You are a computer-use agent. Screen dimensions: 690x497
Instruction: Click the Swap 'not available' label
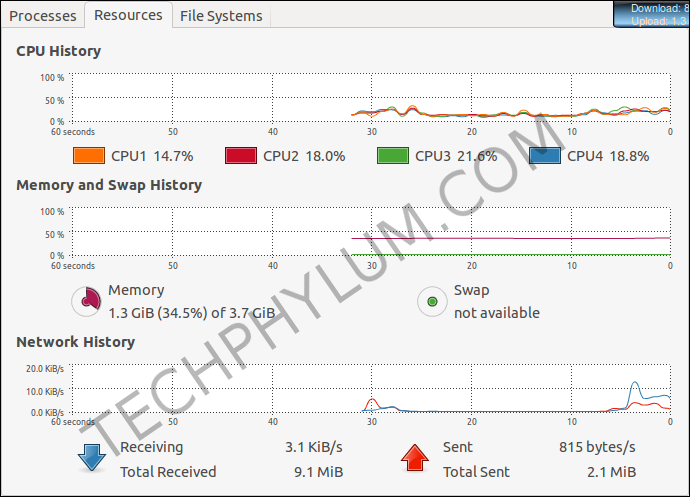pyautogui.click(x=496, y=312)
